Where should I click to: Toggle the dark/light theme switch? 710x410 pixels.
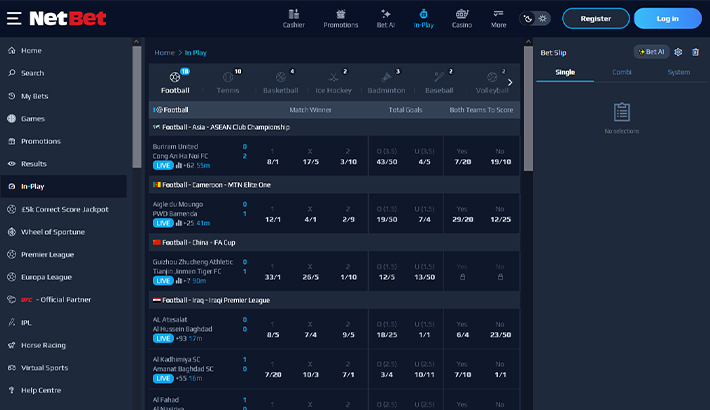pos(535,19)
